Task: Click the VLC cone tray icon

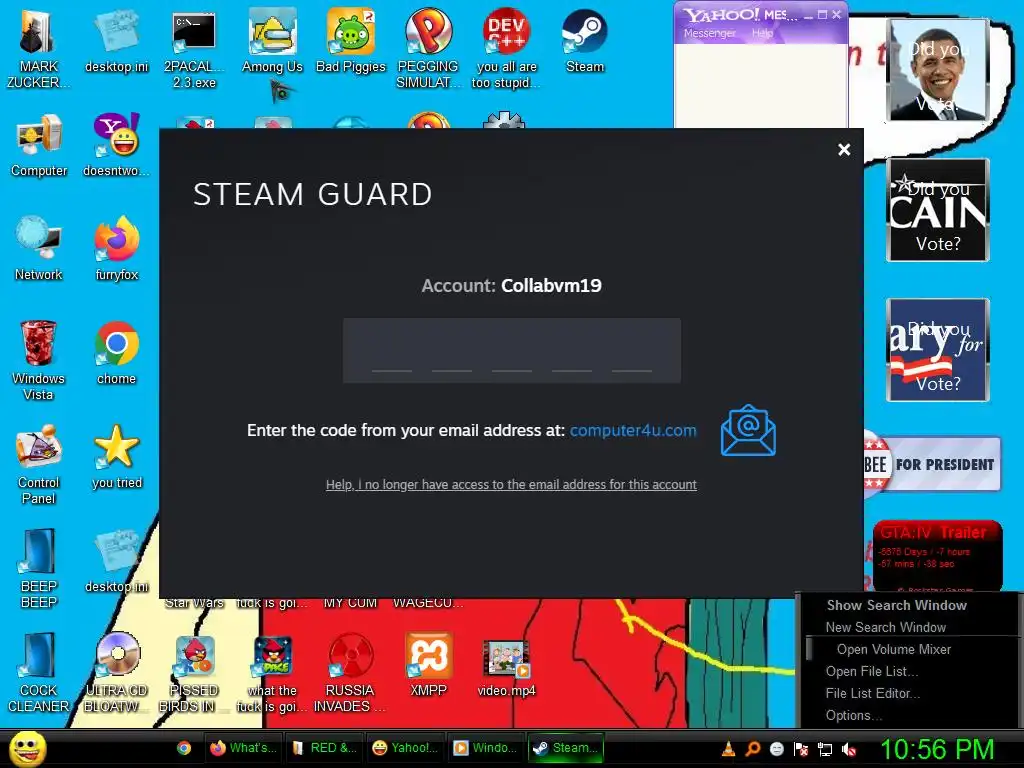Action: point(728,749)
